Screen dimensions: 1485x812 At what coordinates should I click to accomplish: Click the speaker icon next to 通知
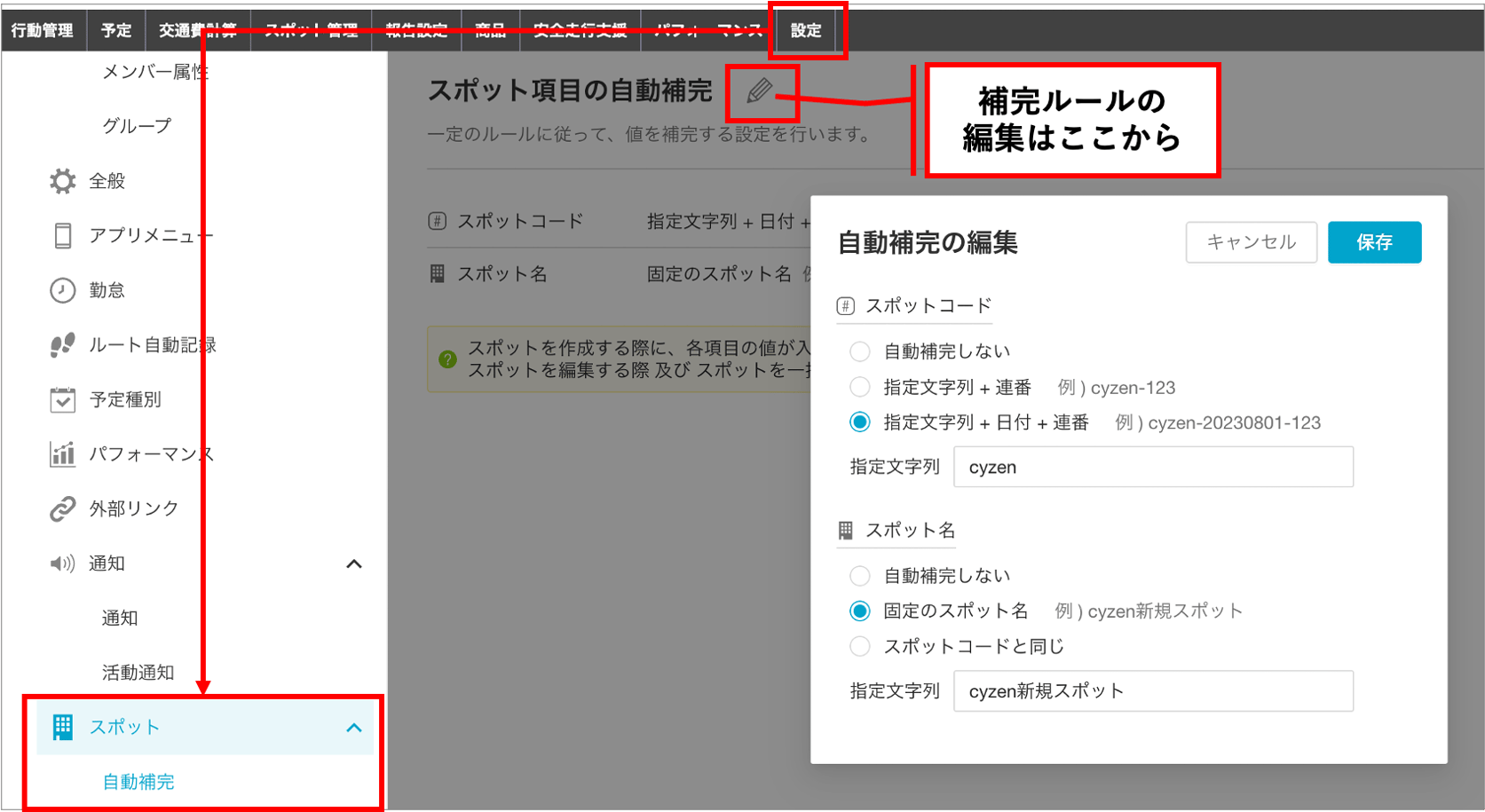60,563
